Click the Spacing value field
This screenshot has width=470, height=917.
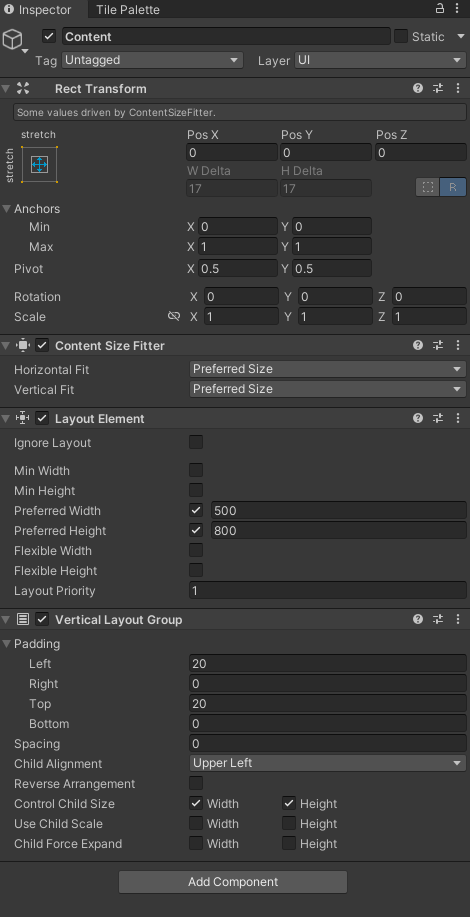pyautogui.click(x=327, y=743)
